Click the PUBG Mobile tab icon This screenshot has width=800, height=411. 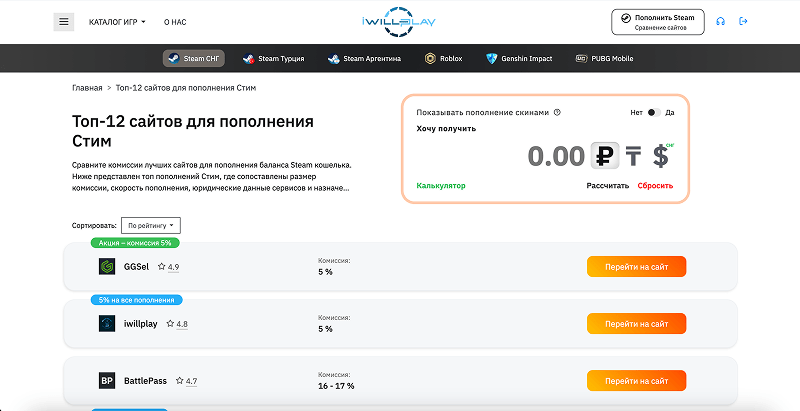point(581,59)
